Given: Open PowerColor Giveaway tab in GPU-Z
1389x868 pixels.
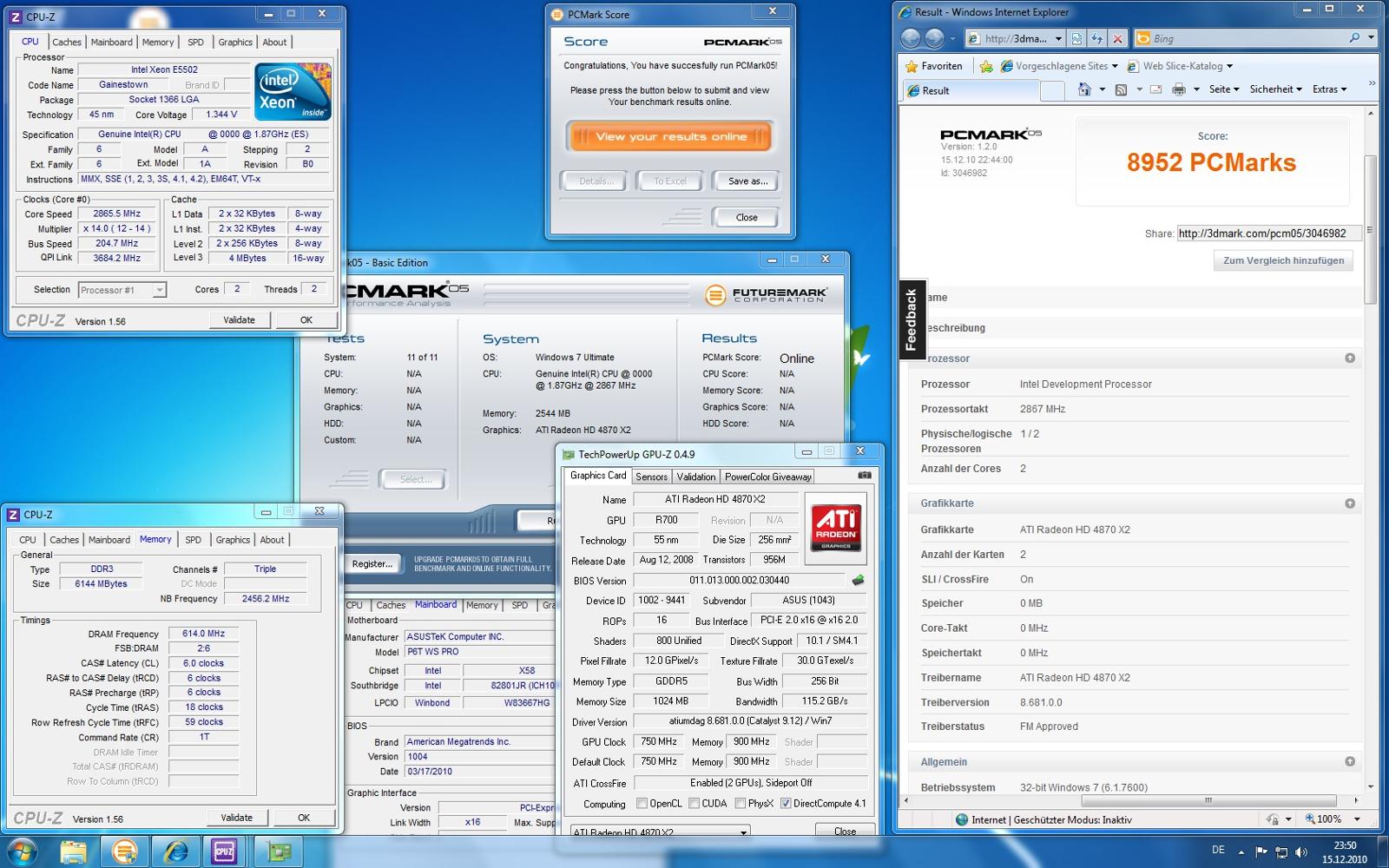Looking at the screenshot, I should (768, 477).
